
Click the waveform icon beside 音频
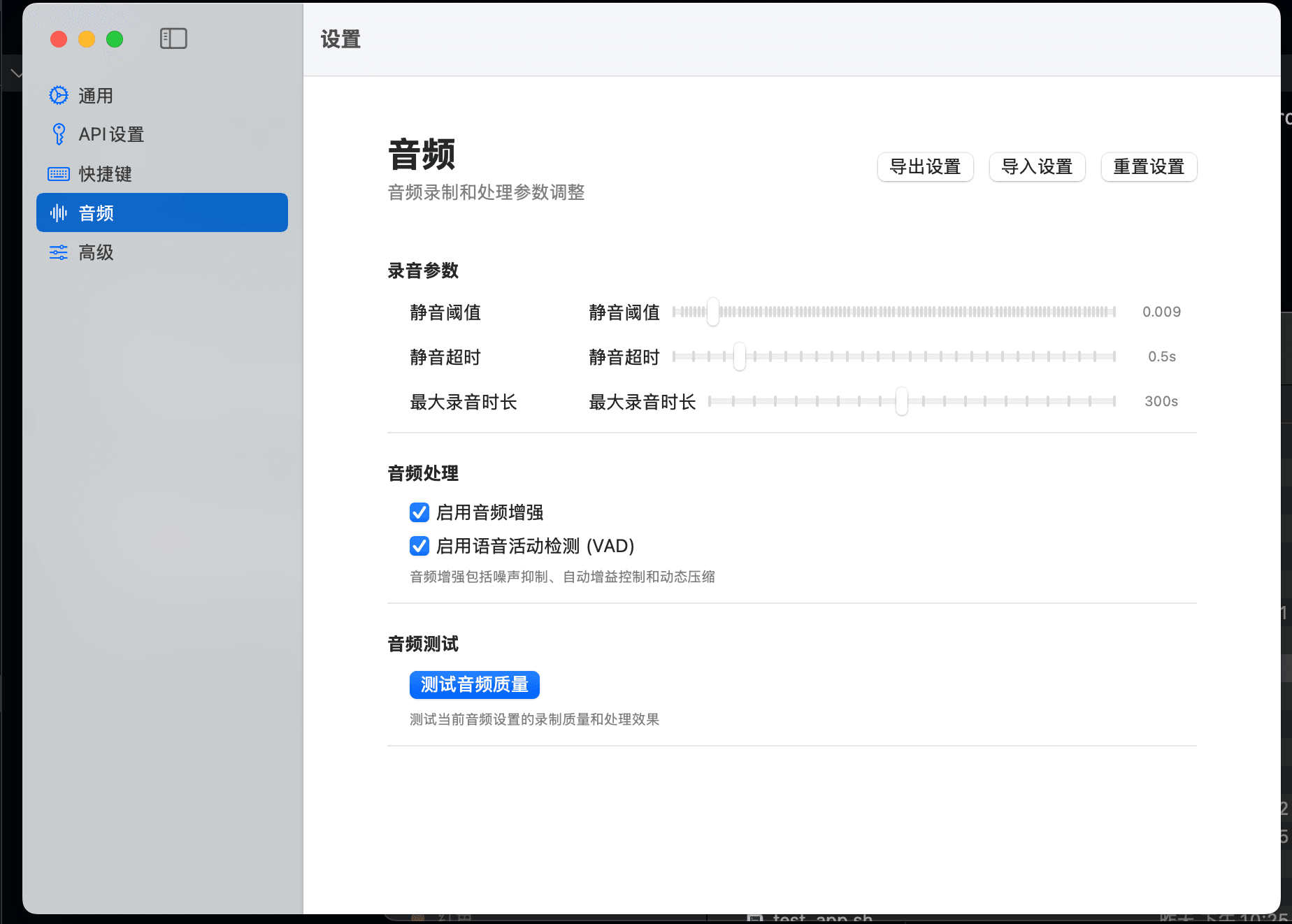point(59,213)
